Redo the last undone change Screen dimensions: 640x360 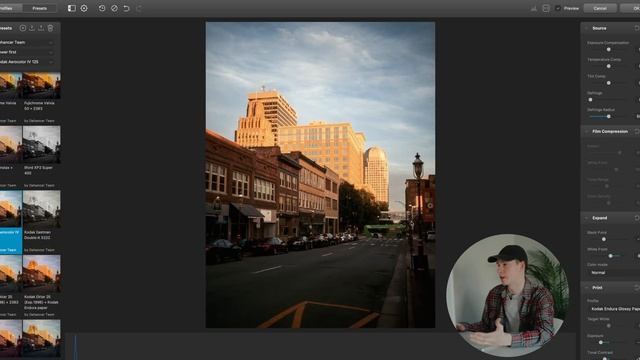[139, 8]
